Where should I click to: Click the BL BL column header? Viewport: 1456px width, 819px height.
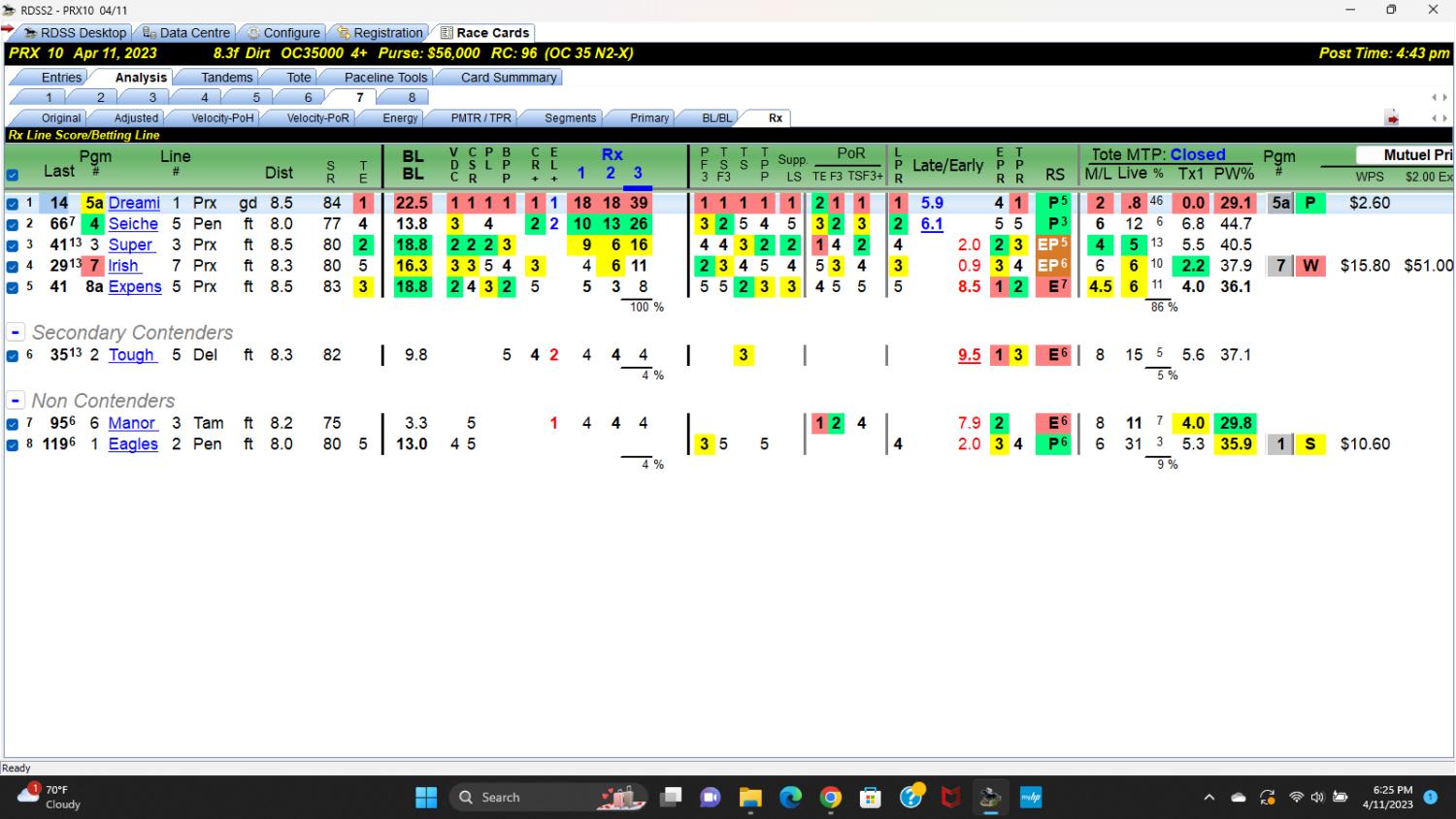(x=413, y=165)
